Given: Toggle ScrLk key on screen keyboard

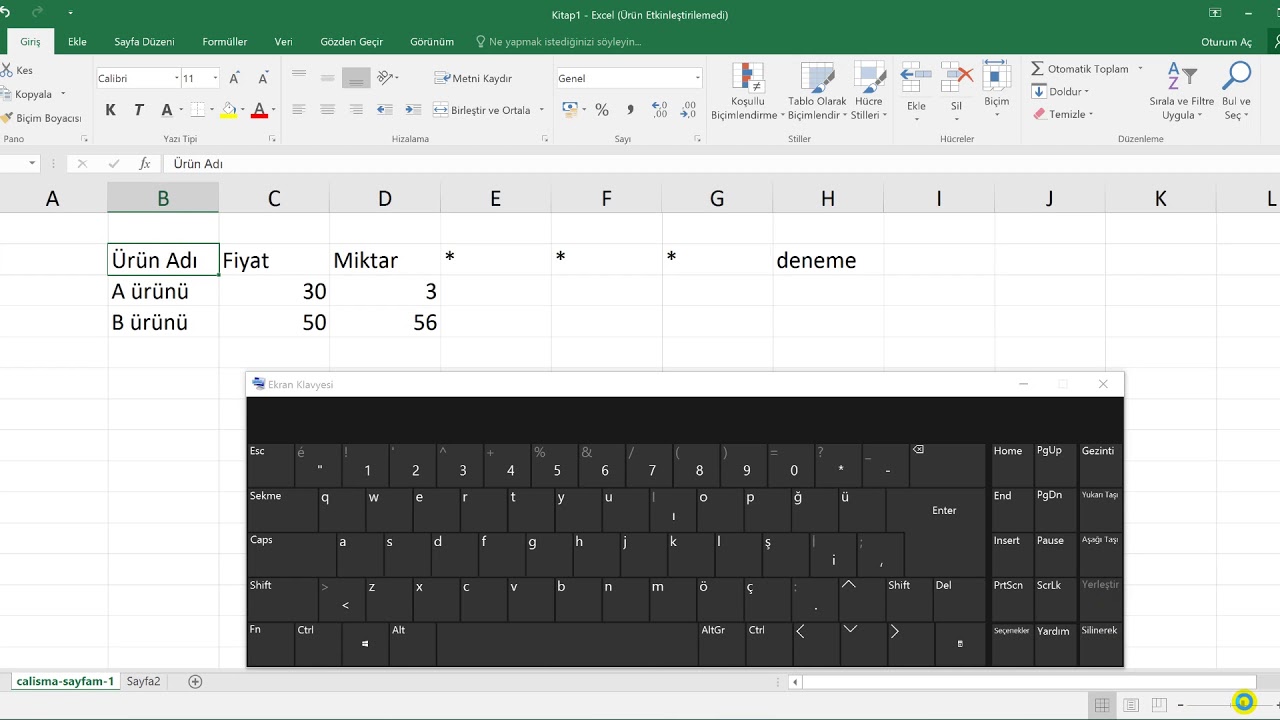Looking at the screenshot, I should point(1054,600).
